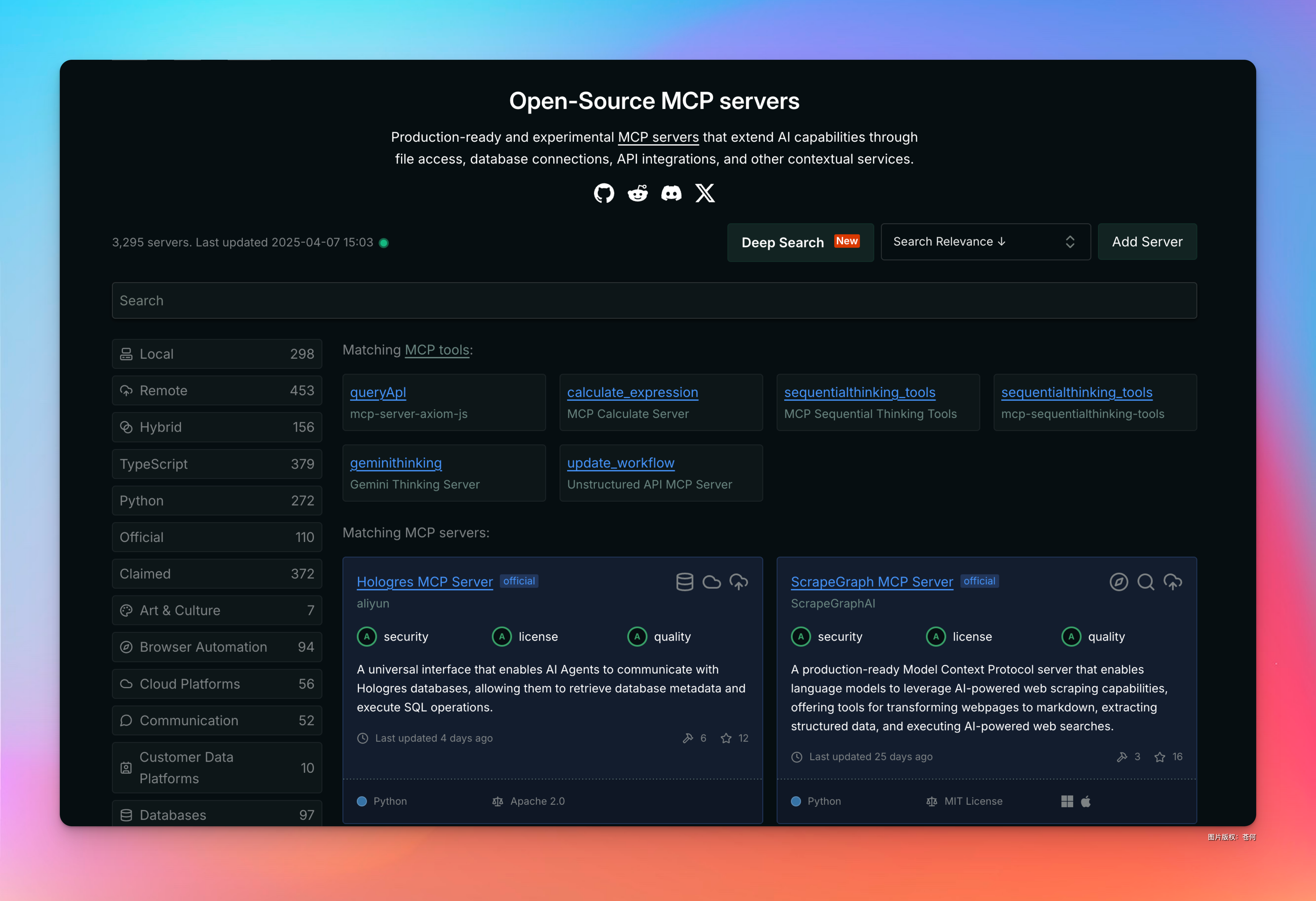This screenshot has width=1316, height=901.
Task: Open the Hologres MCP Server link
Action: tap(425, 582)
